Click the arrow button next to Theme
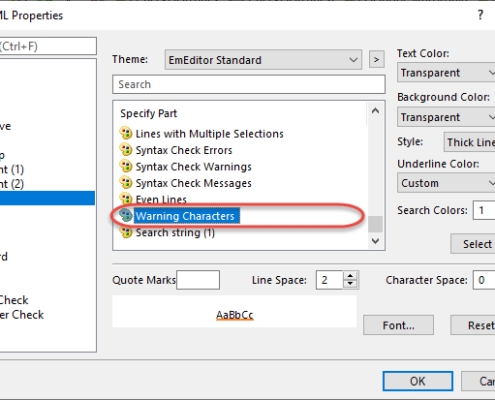The image size is (495, 400). pyautogui.click(x=377, y=59)
